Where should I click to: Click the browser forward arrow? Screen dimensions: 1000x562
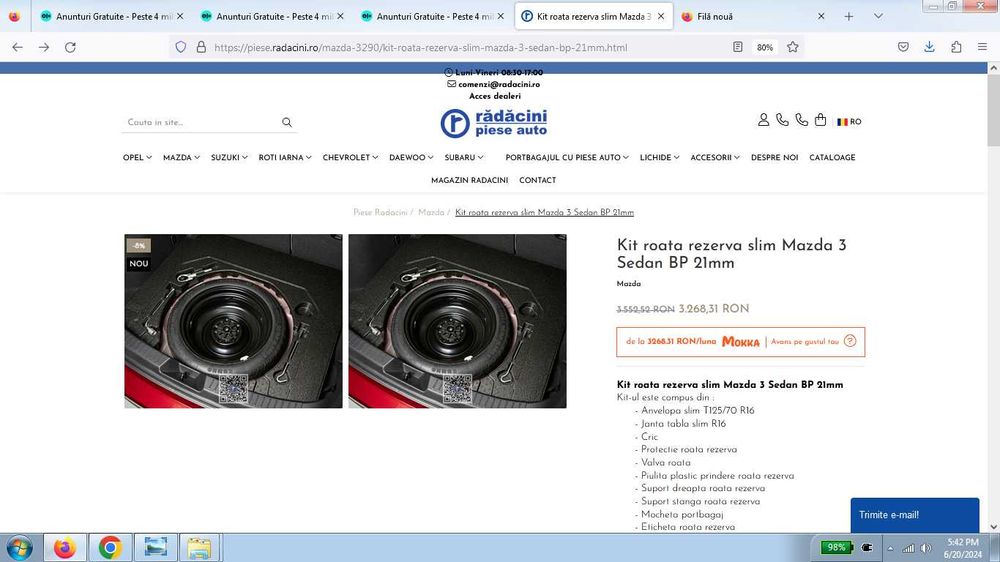(x=43, y=47)
